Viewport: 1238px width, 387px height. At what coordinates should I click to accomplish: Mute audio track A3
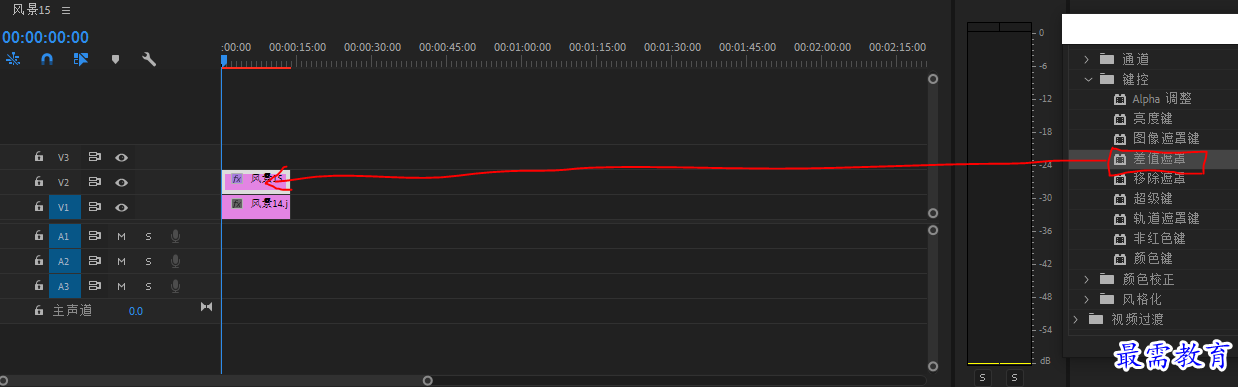click(x=121, y=286)
